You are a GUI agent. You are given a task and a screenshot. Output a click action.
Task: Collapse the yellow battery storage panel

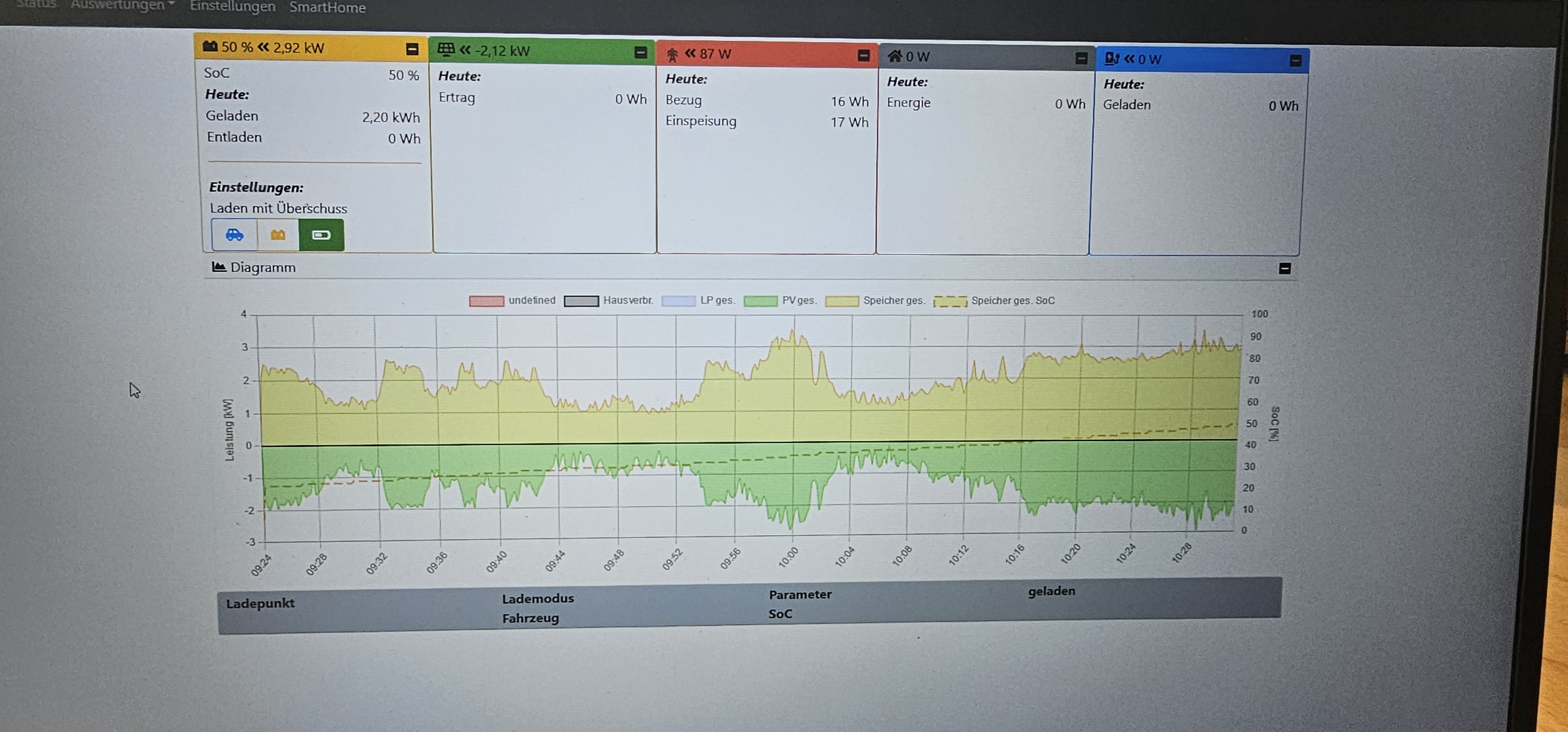click(412, 49)
